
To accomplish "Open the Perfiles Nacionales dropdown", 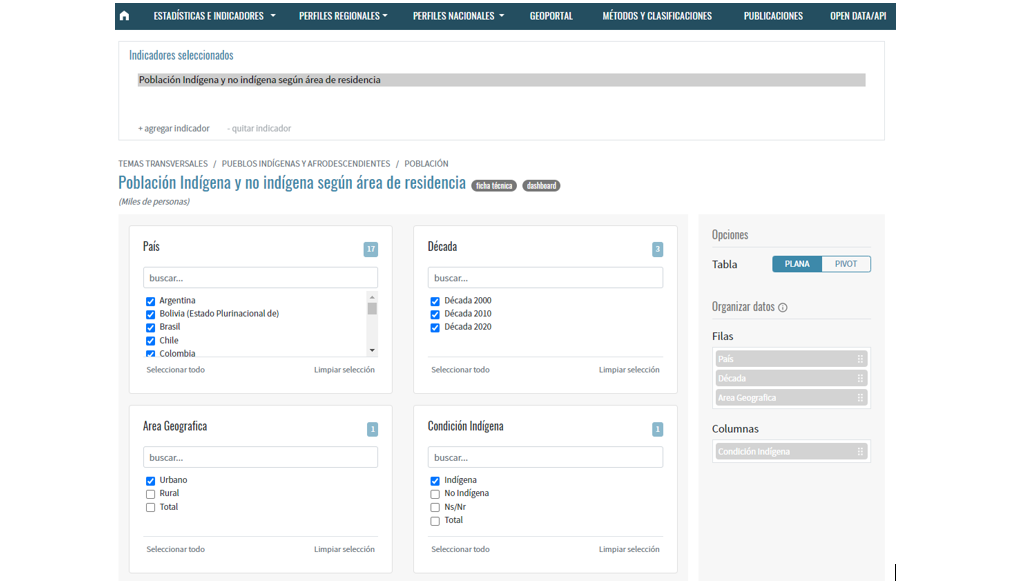I will click(458, 16).
